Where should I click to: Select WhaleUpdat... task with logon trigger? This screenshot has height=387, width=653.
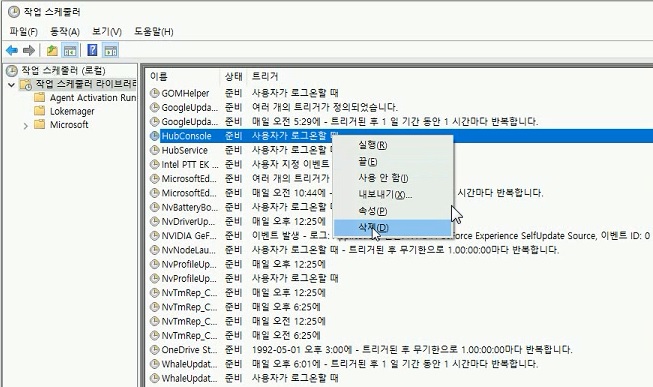[400, 378]
